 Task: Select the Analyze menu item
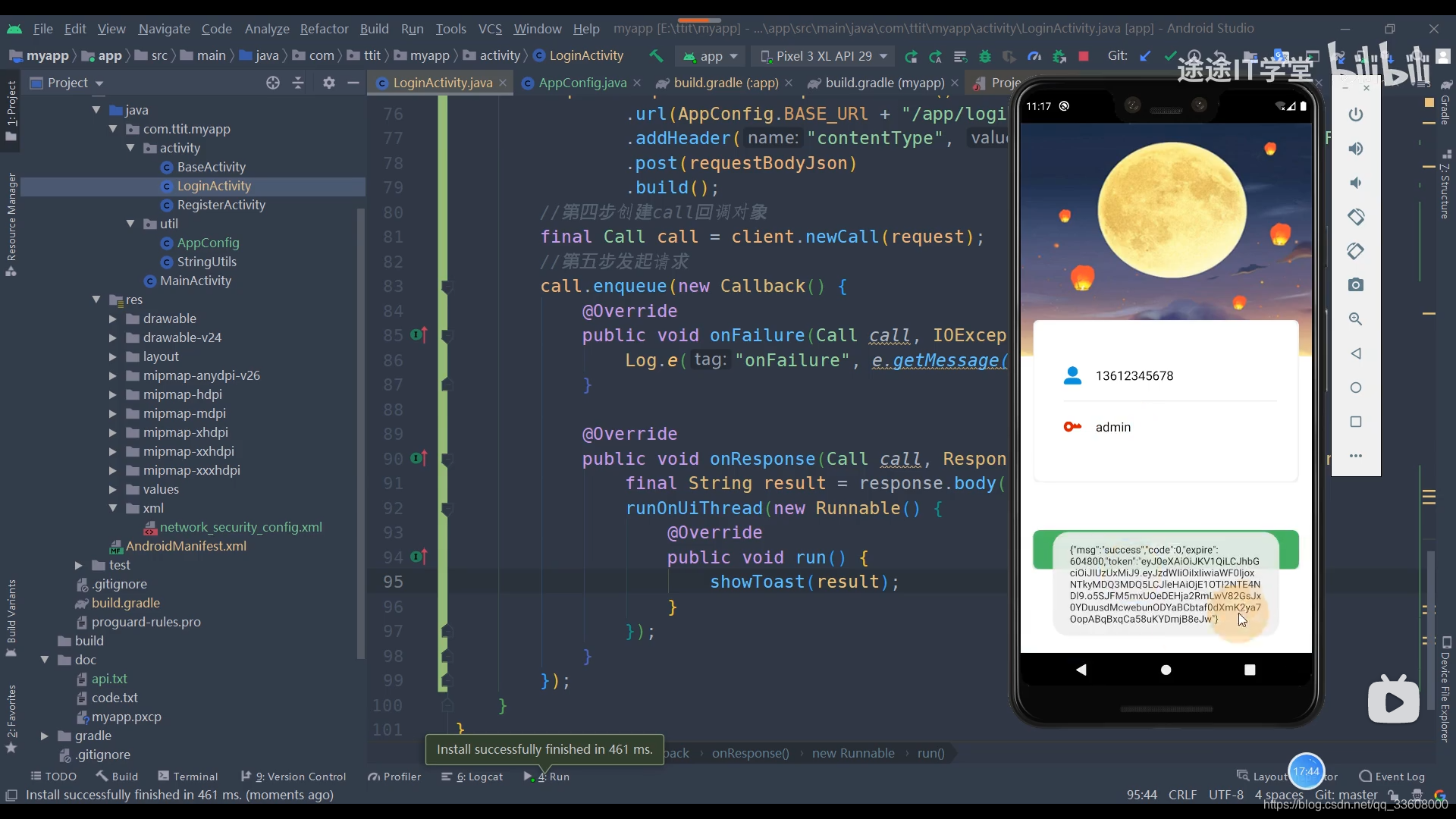click(x=267, y=28)
